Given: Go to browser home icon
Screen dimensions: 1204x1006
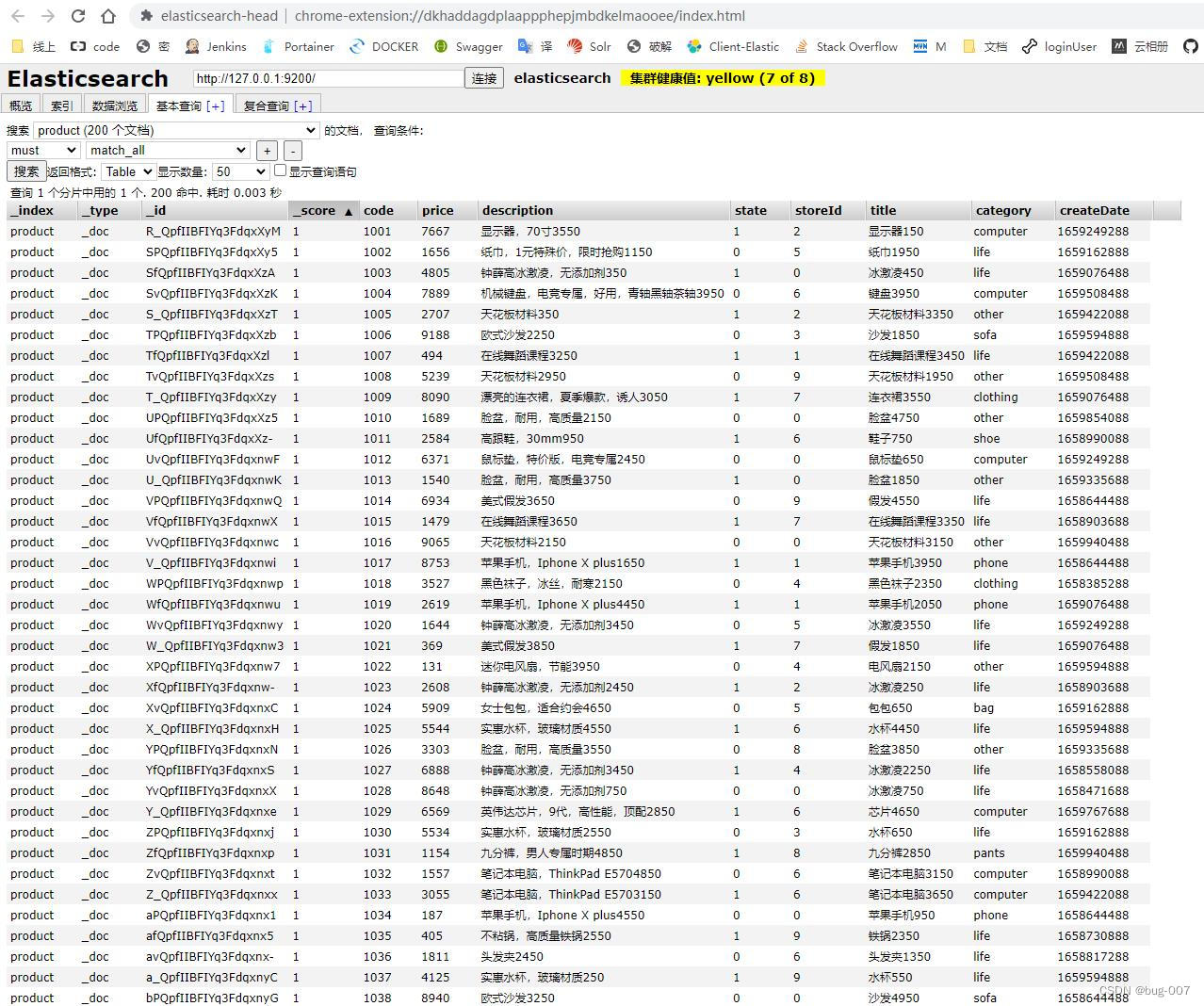Looking at the screenshot, I should coord(108,16).
